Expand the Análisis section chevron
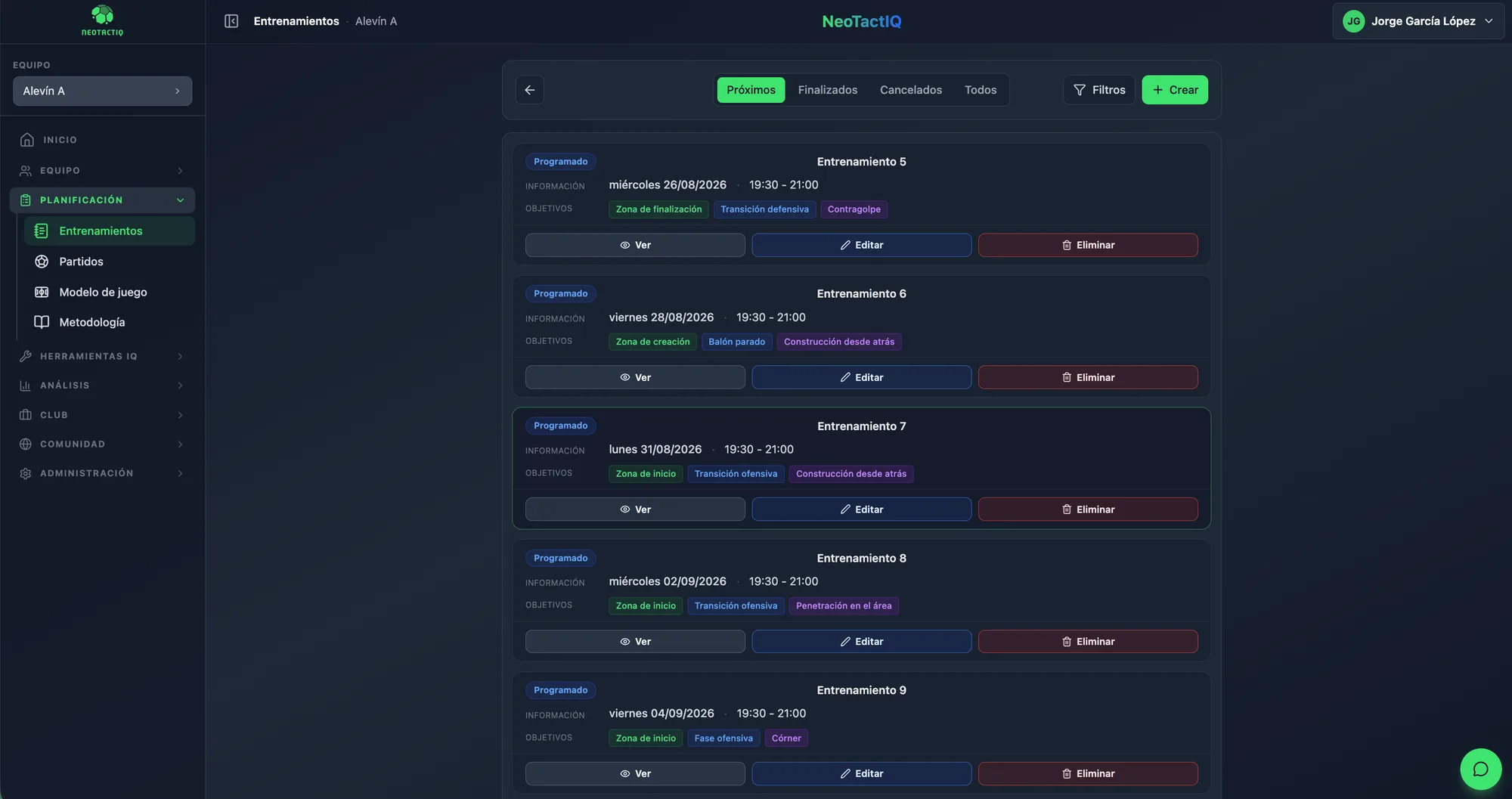The height and width of the screenshot is (799, 1512). coord(180,386)
